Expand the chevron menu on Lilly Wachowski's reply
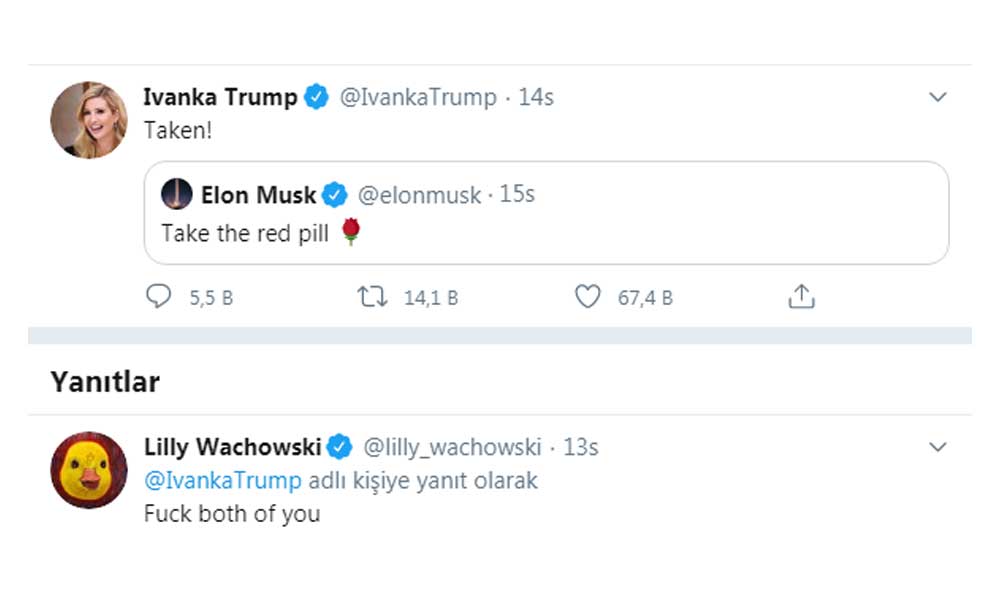Viewport: 1000px width, 600px height. tap(937, 447)
